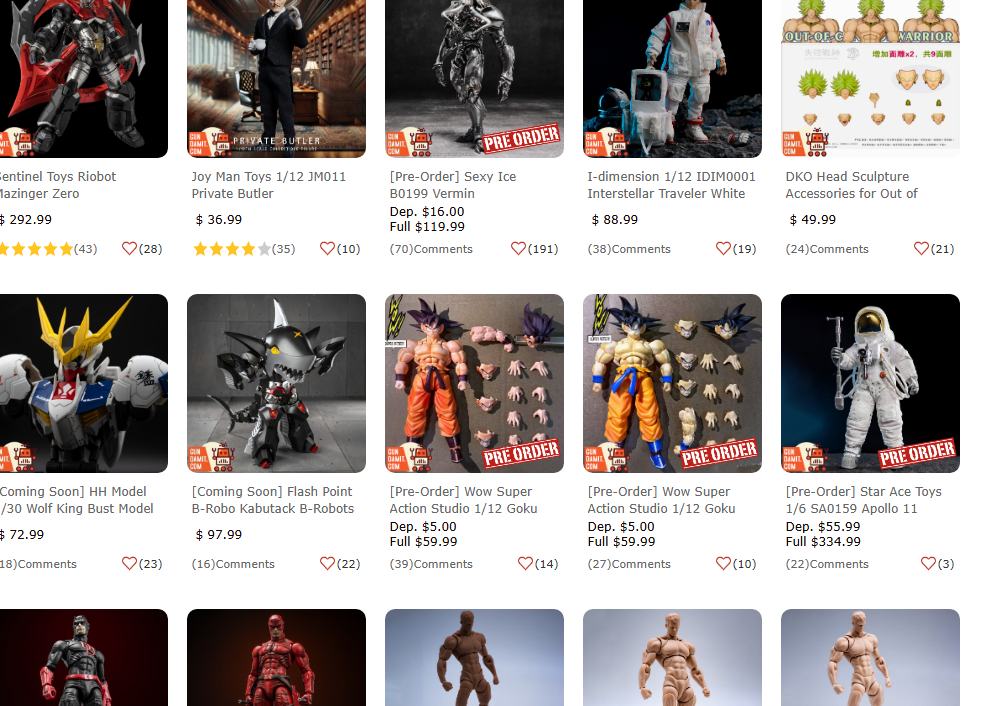Favorite the Interstellar Traveler White item
Image resolution: width=982 pixels, height=706 pixels.
coord(723,249)
